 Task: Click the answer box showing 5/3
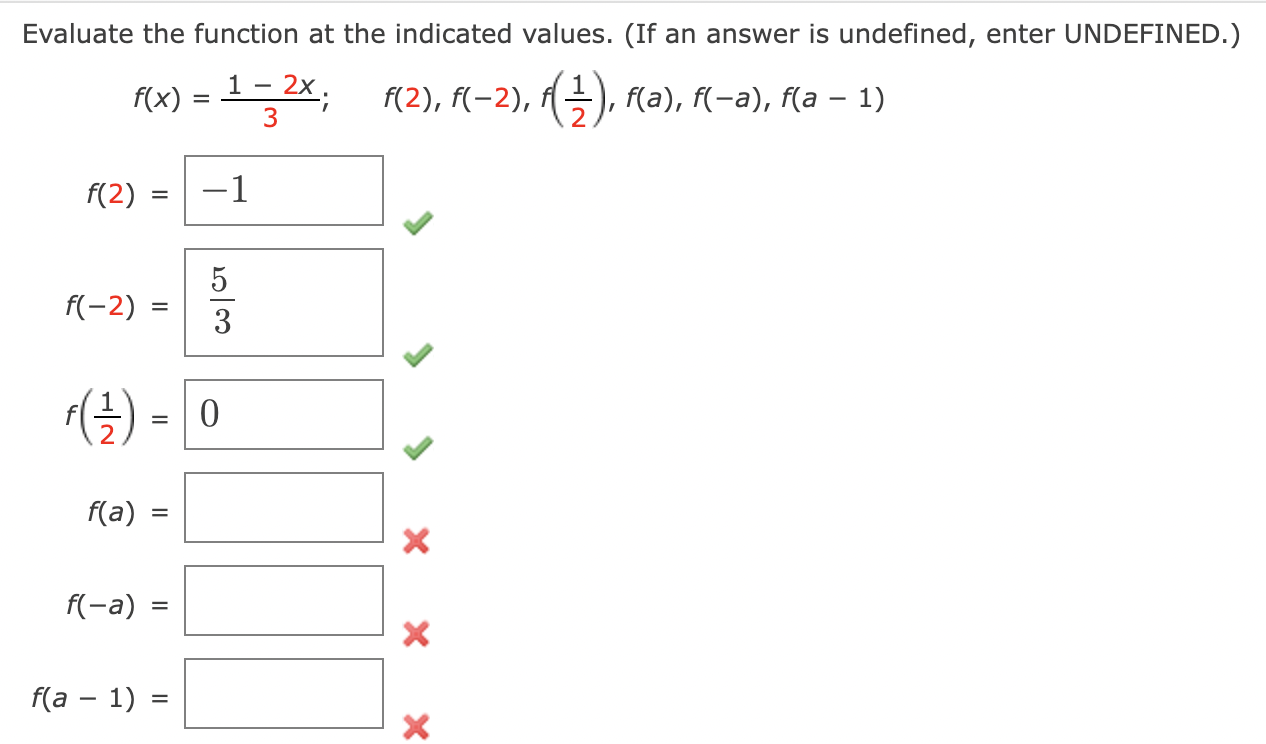[x=283, y=302]
